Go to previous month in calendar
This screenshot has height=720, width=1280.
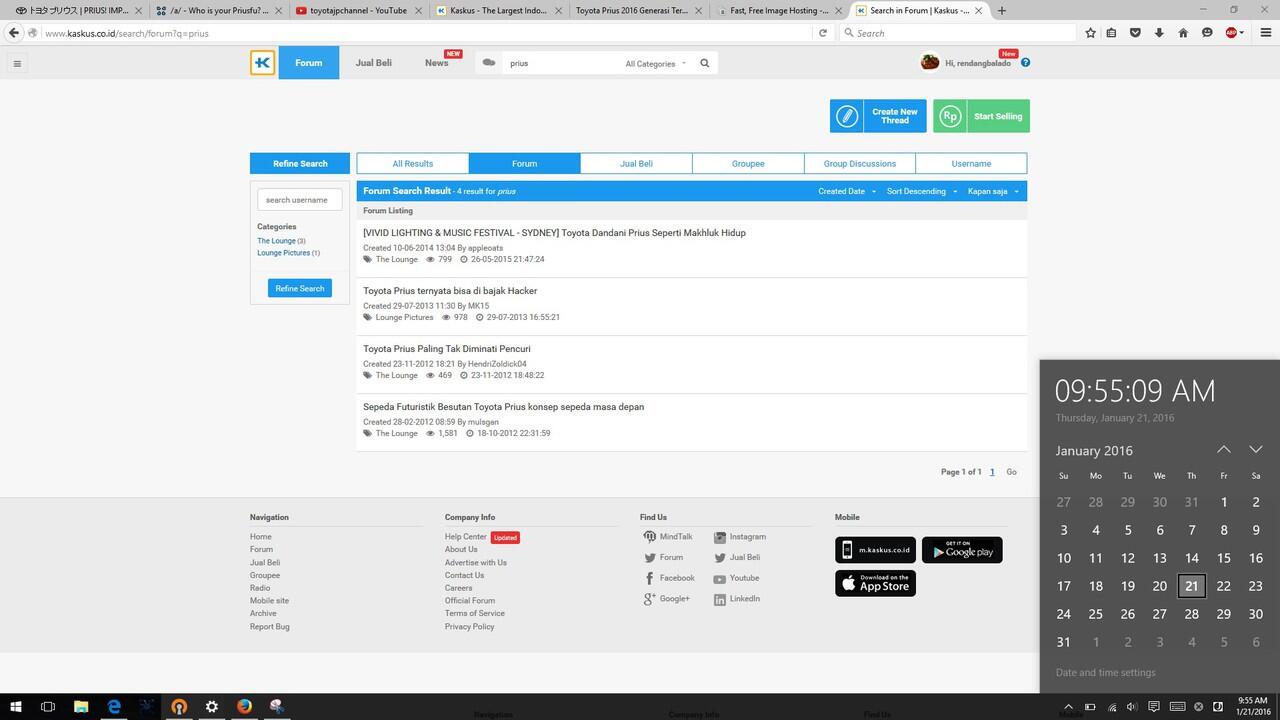[x=1224, y=450]
